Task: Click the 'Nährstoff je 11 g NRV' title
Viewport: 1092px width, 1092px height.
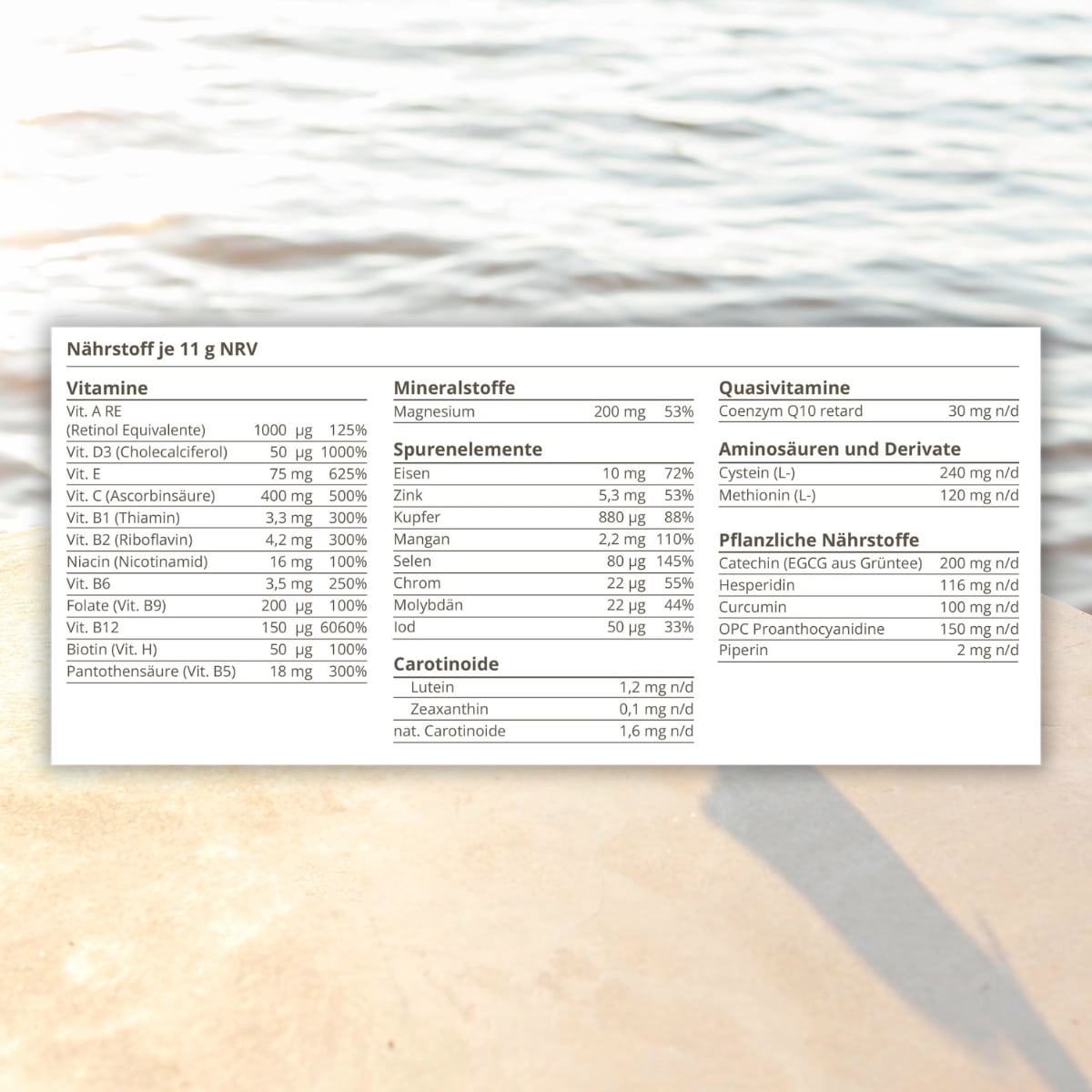Action: tap(162, 349)
